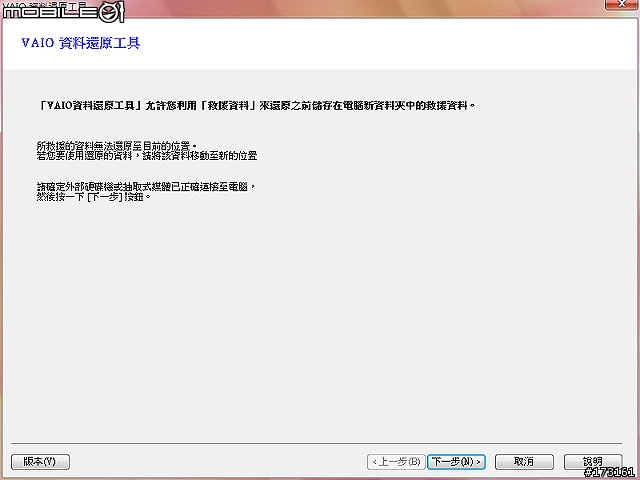
Task: Select the VAIO 資料還原工具 heading text
Action: tap(81, 43)
